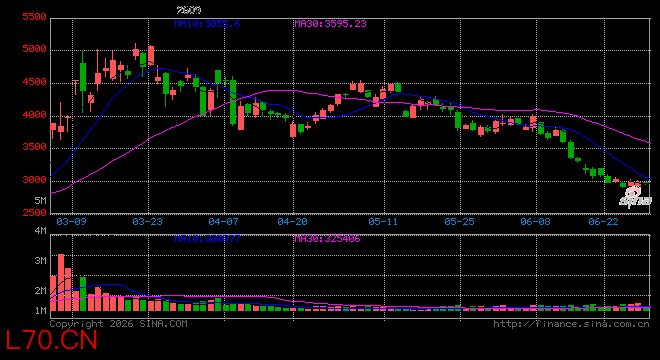Click the Copyright 2026 SINA.COM text

pyautogui.click(x=119, y=324)
